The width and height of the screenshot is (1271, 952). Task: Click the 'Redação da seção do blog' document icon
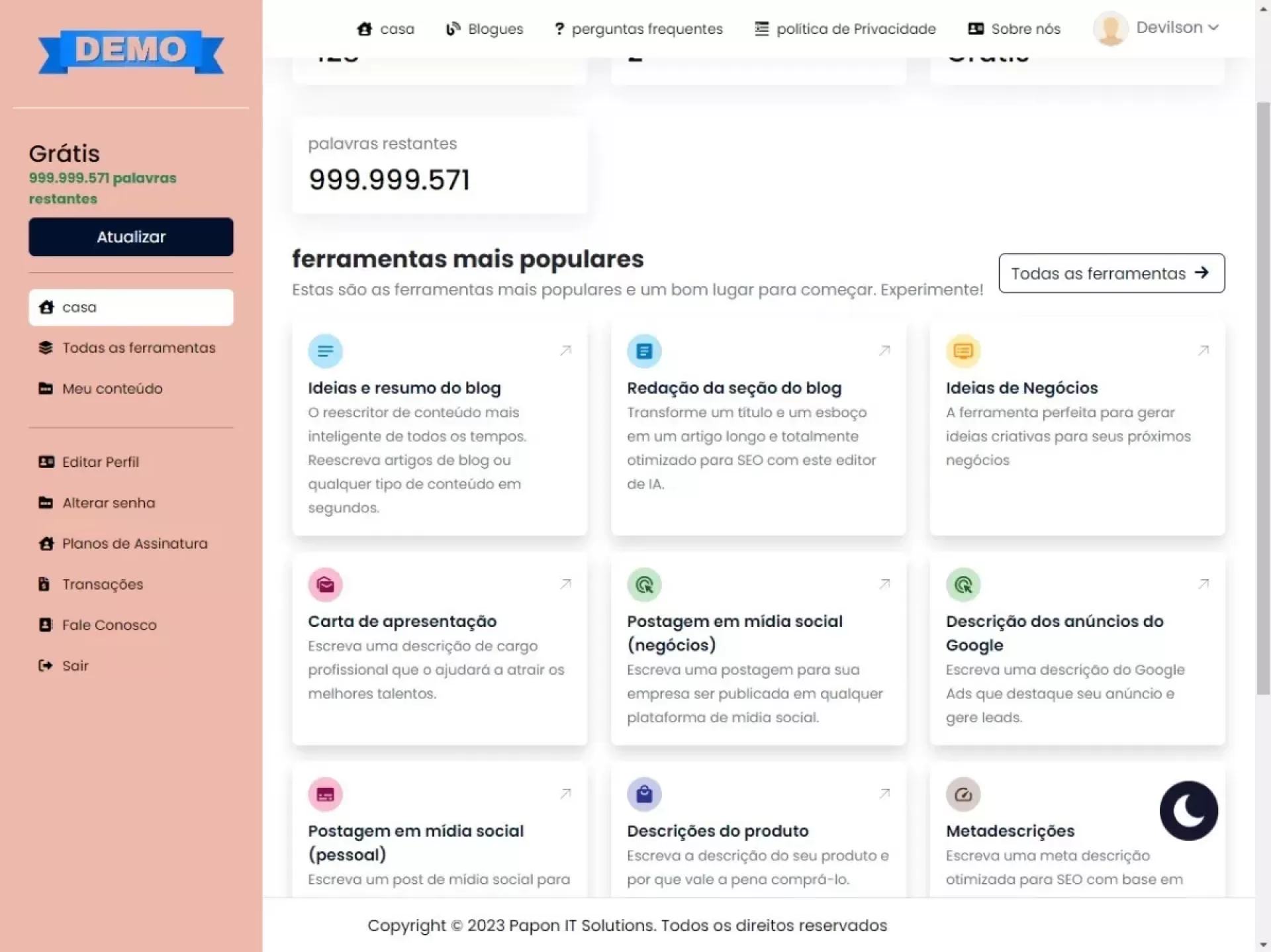pos(644,351)
